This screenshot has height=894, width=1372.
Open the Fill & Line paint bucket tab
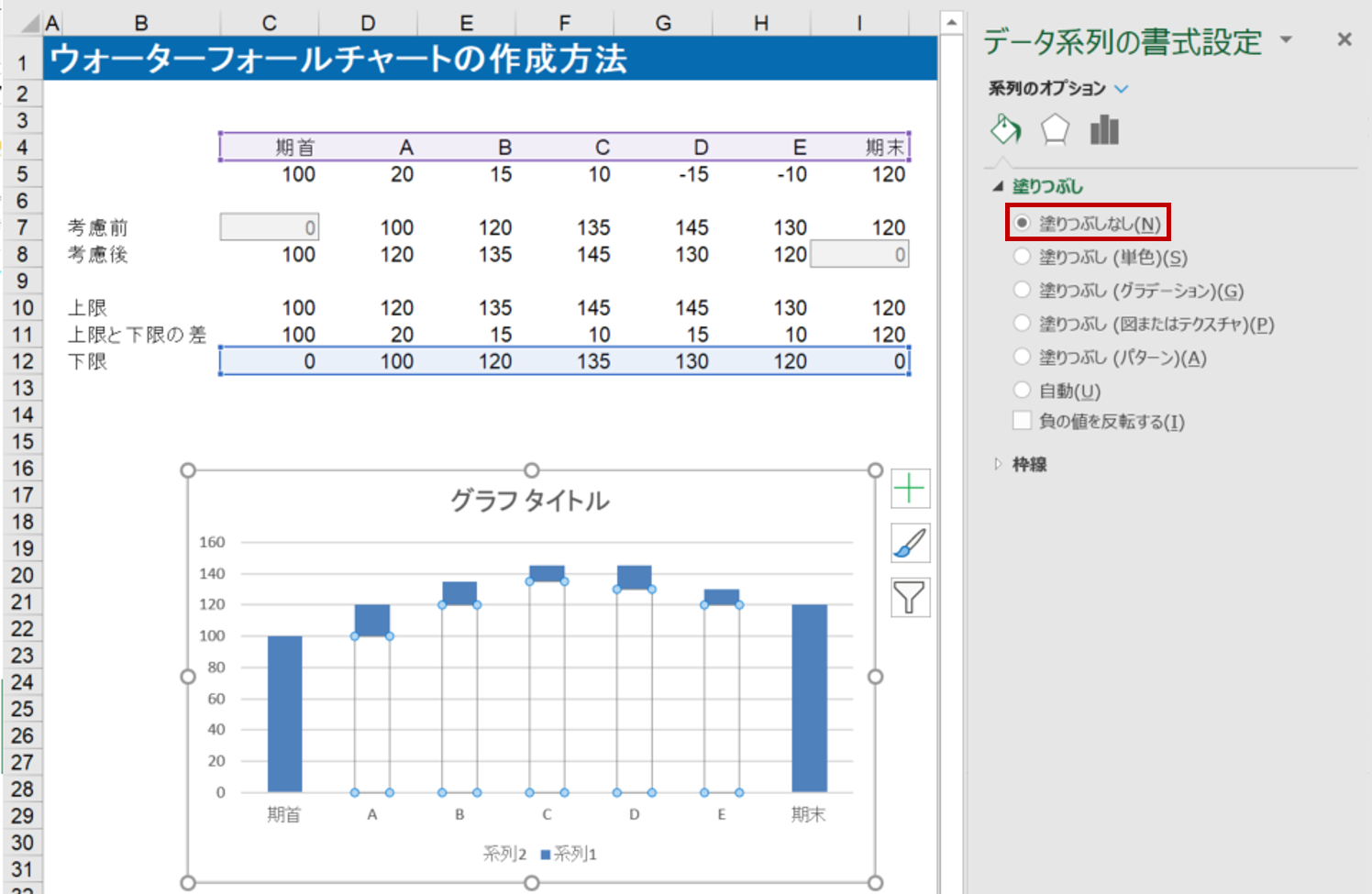tap(1006, 130)
